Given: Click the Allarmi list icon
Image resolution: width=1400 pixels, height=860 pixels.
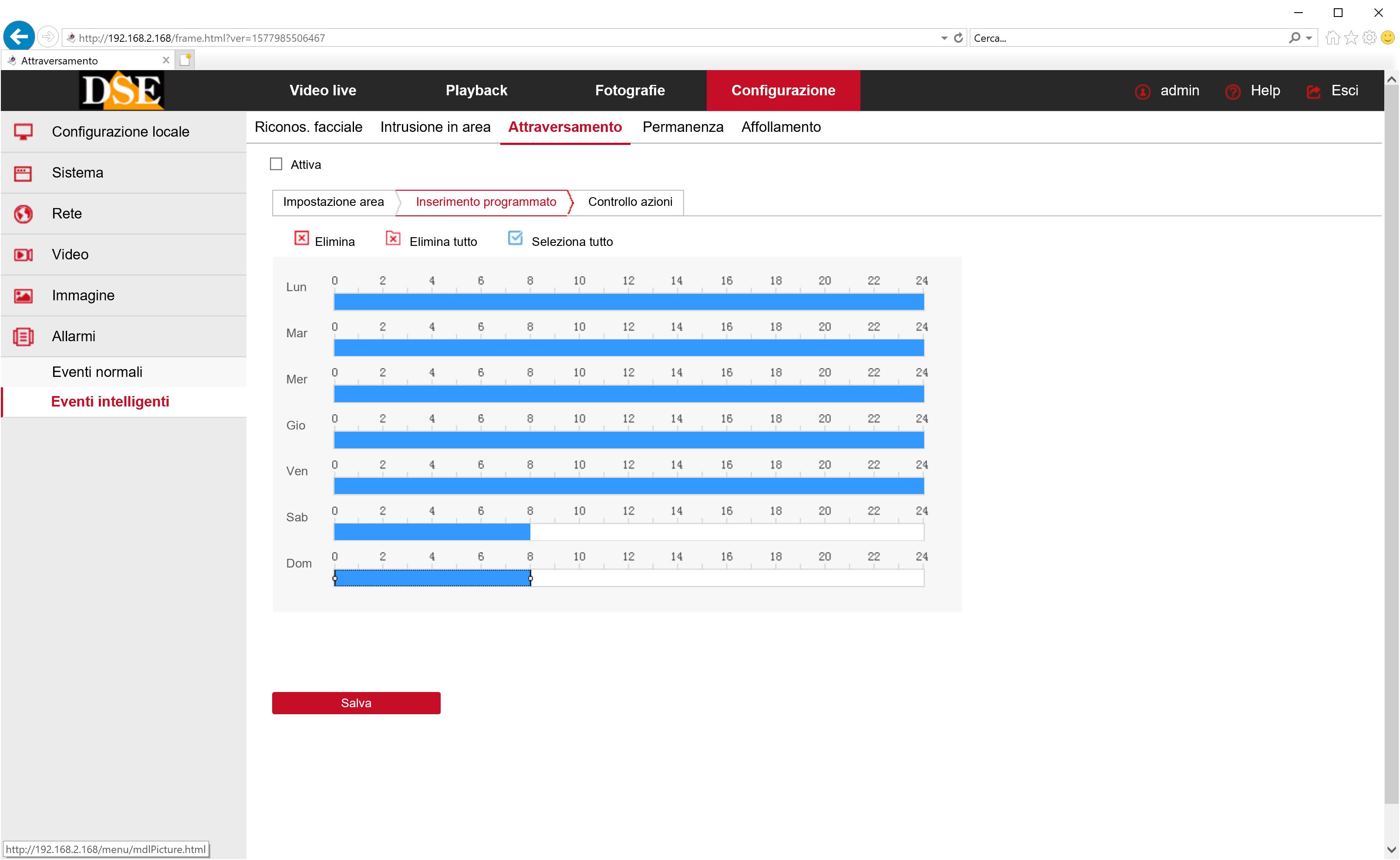Looking at the screenshot, I should (x=23, y=337).
